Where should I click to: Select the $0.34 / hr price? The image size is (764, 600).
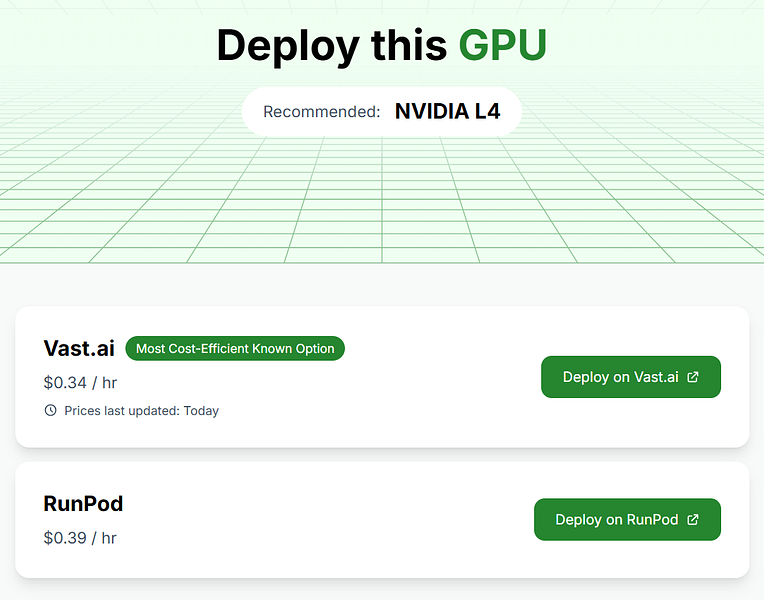coord(80,383)
